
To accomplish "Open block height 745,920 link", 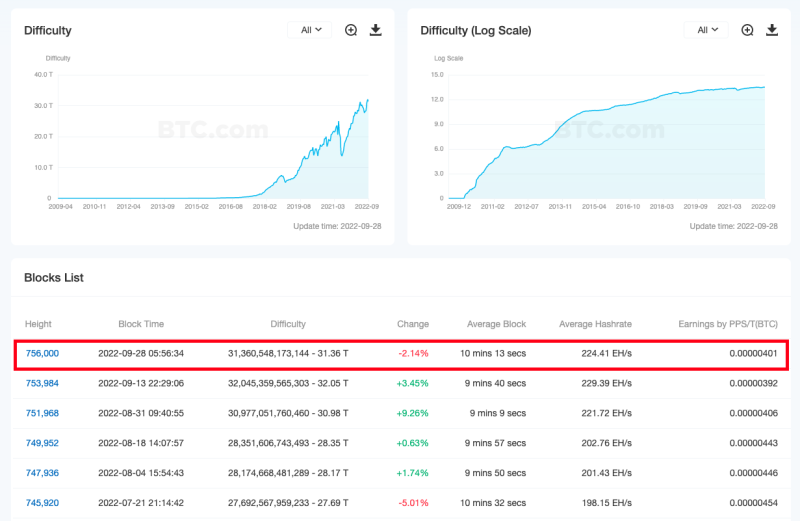I will pyautogui.click(x=42, y=503).
